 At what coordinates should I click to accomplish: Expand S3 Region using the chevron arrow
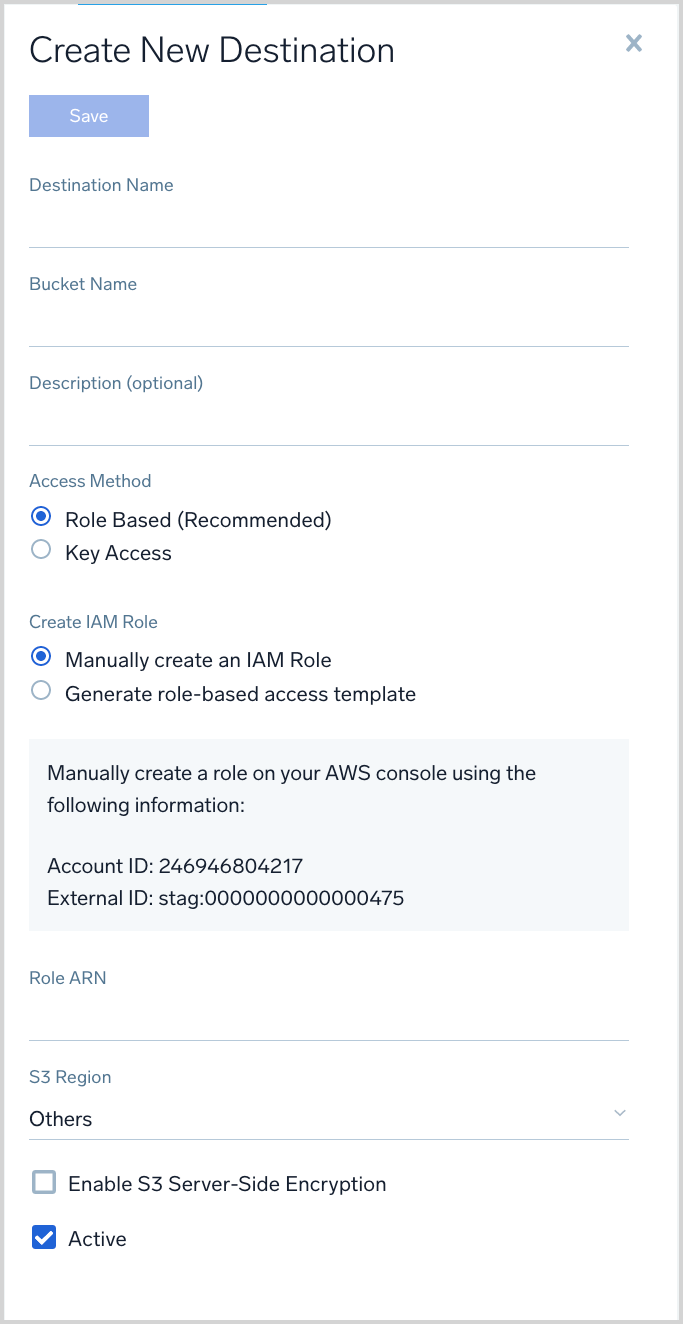(620, 1114)
